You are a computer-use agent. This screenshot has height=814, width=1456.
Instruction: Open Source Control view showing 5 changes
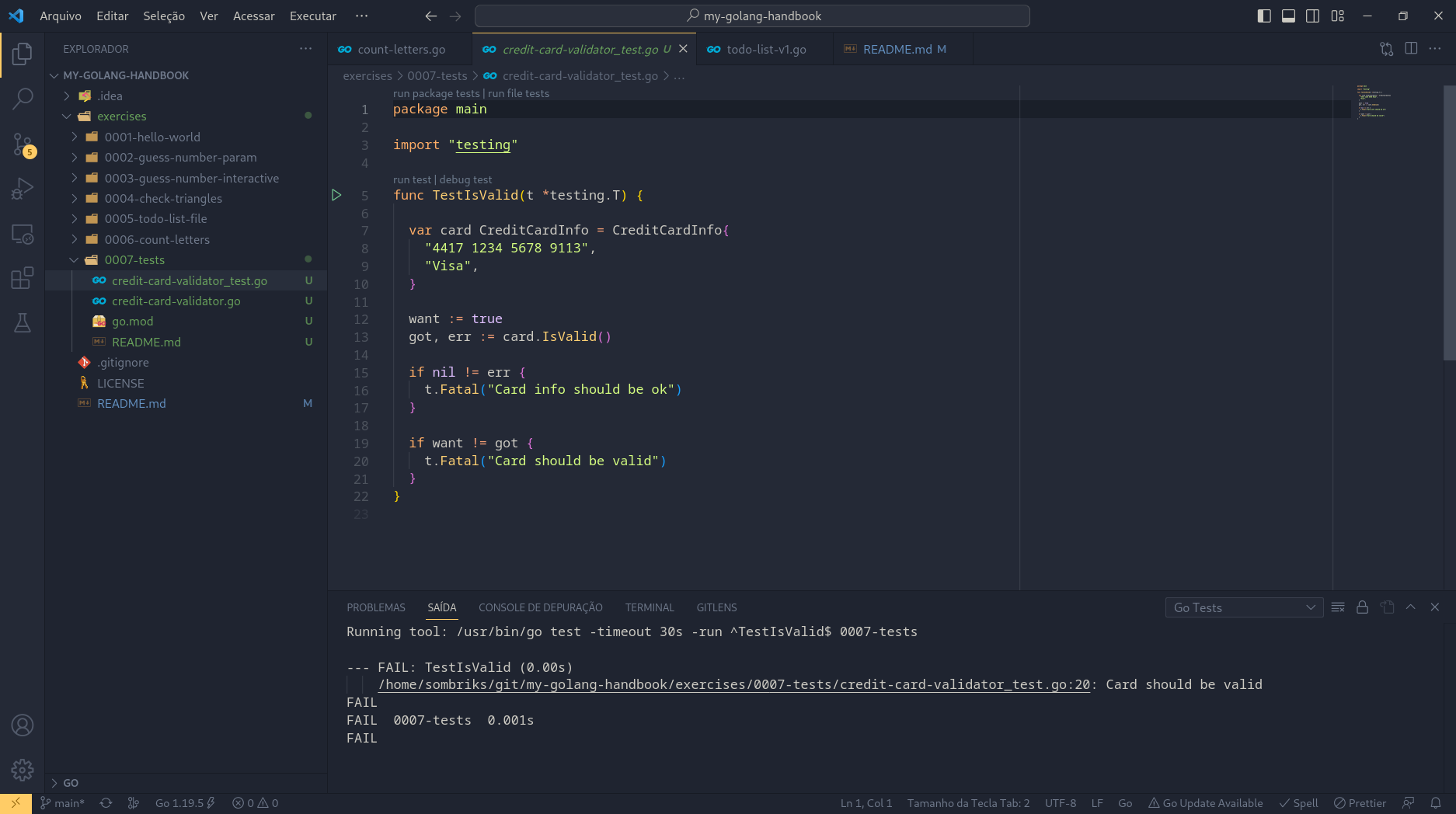[22, 143]
